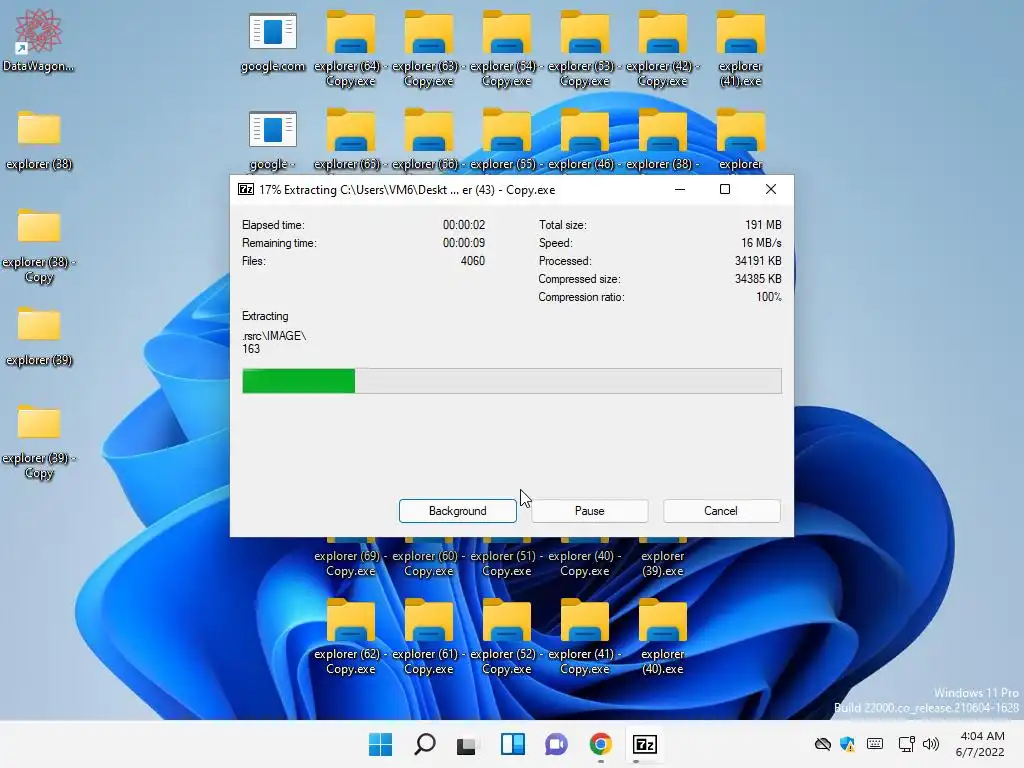
Task: Click the touch keyboard tray icon
Action: coord(875,744)
